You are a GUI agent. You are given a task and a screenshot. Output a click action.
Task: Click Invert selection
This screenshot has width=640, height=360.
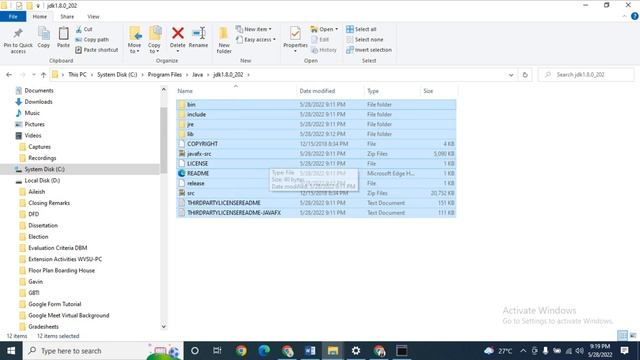(x=369, y=50)
